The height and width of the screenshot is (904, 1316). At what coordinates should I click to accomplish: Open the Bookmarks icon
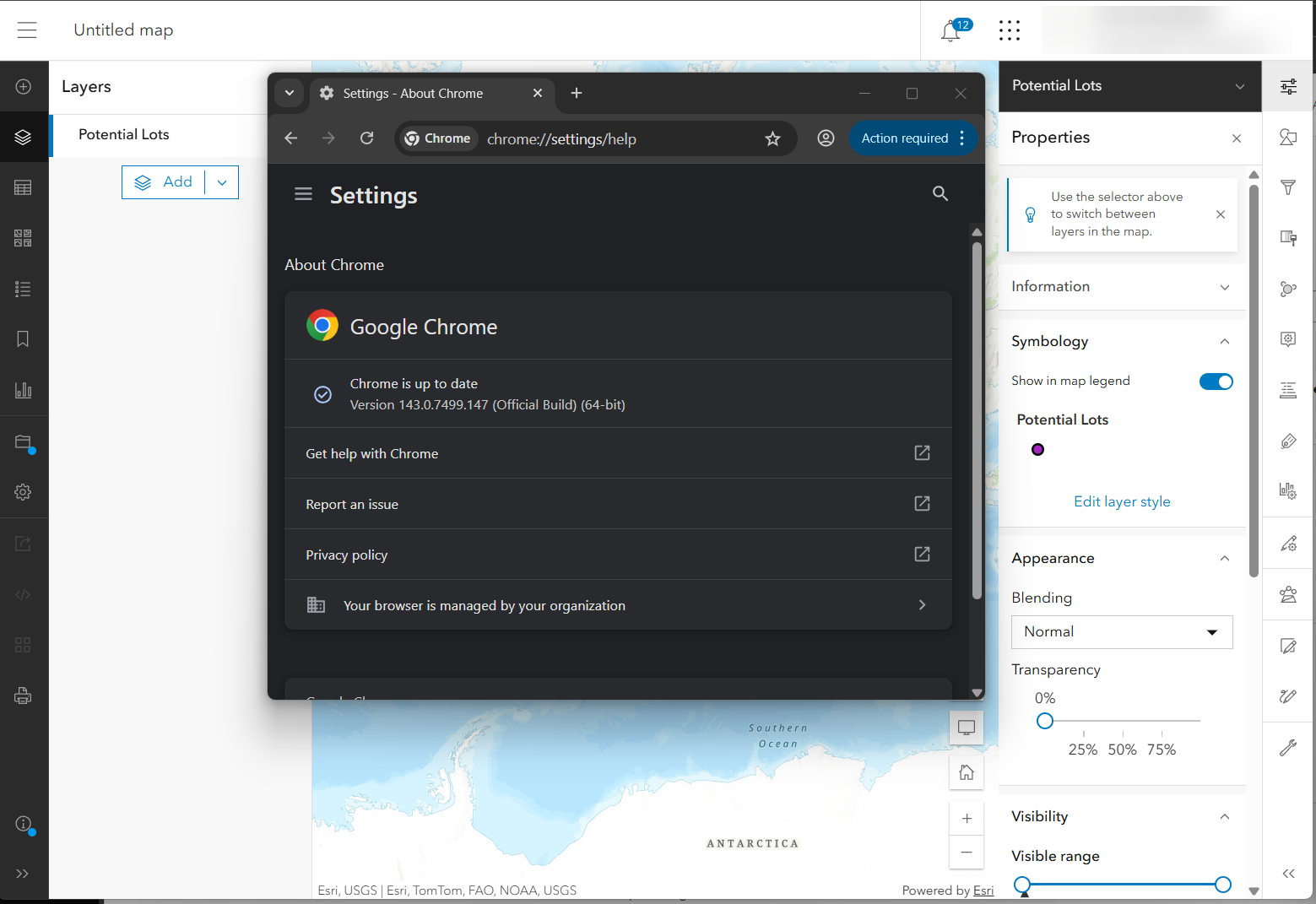[x=24, y=339]
